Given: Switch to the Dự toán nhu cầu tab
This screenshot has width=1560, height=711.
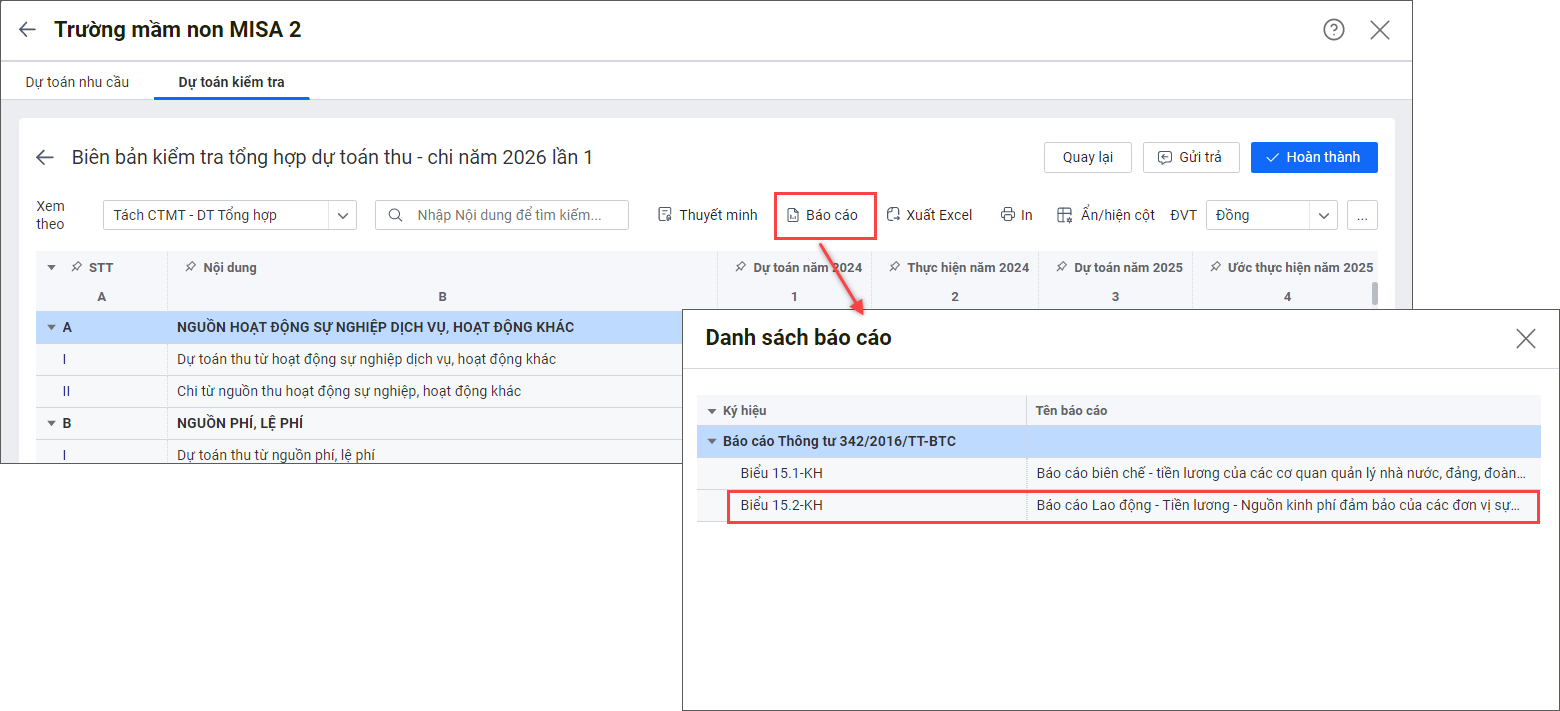Looking at the screenshot, I should (77, 82).
